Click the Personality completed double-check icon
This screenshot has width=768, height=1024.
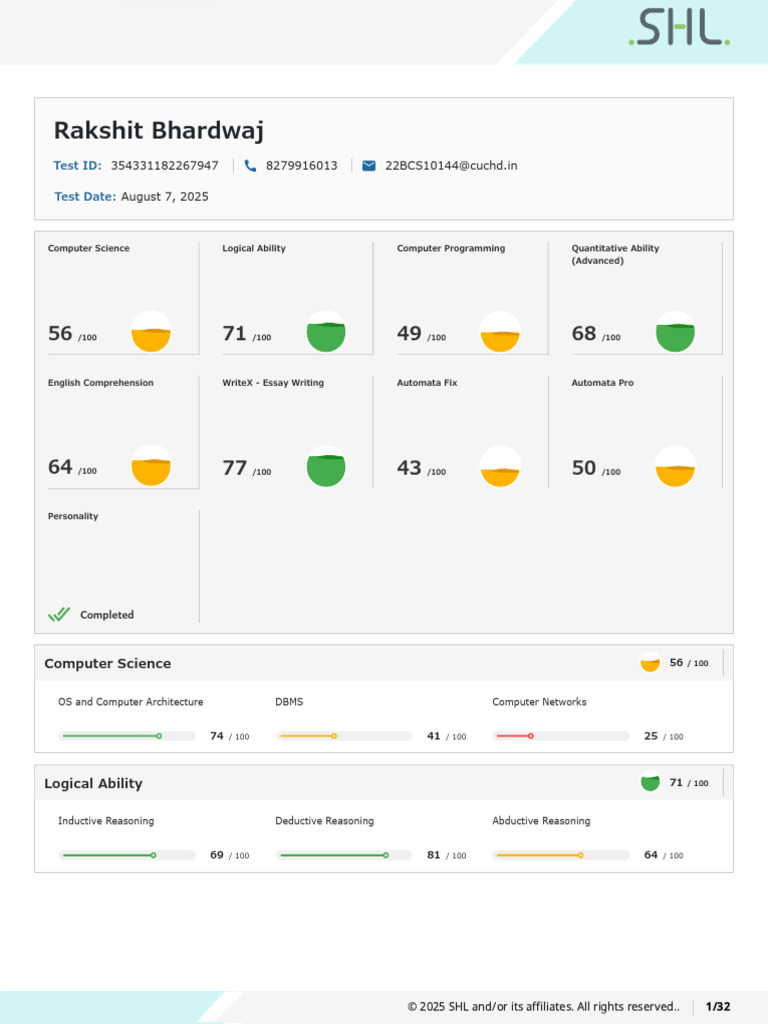pyautogui.click(x=59, y=615)
